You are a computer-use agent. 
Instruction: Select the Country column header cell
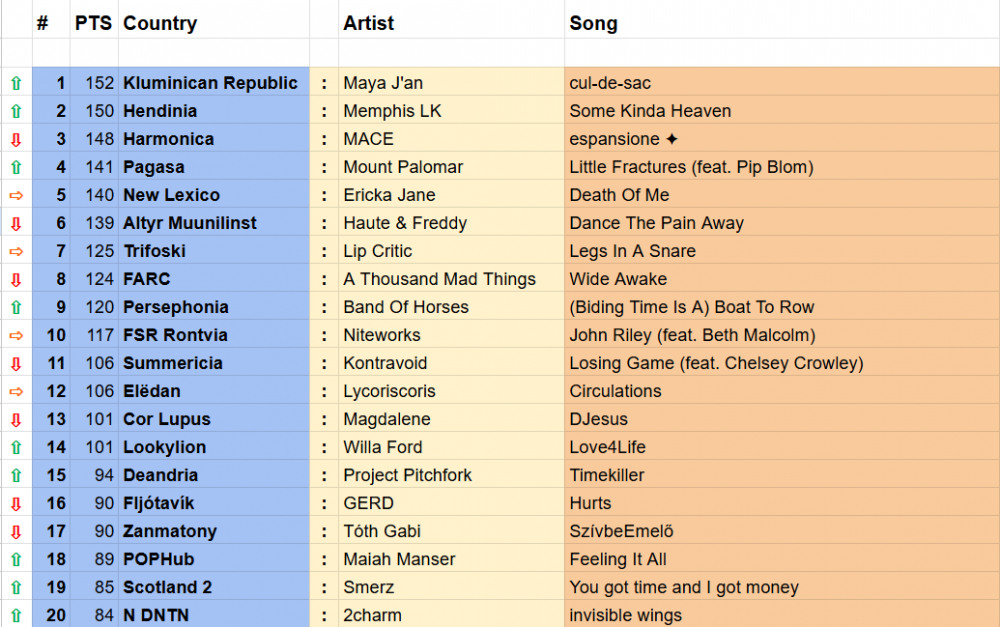click(160, 23)
